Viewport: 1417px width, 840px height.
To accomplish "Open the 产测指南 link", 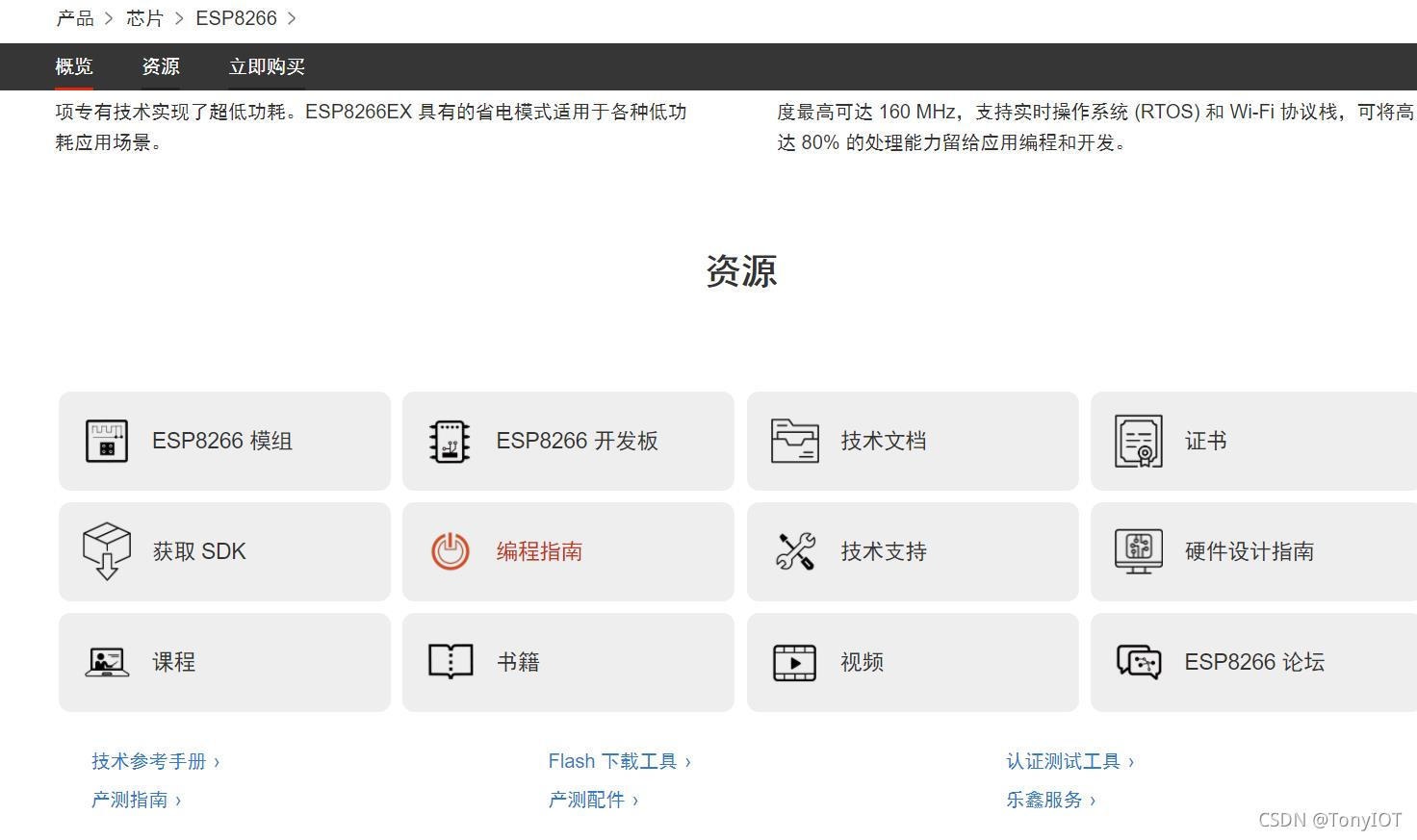I will pos(137,800).
